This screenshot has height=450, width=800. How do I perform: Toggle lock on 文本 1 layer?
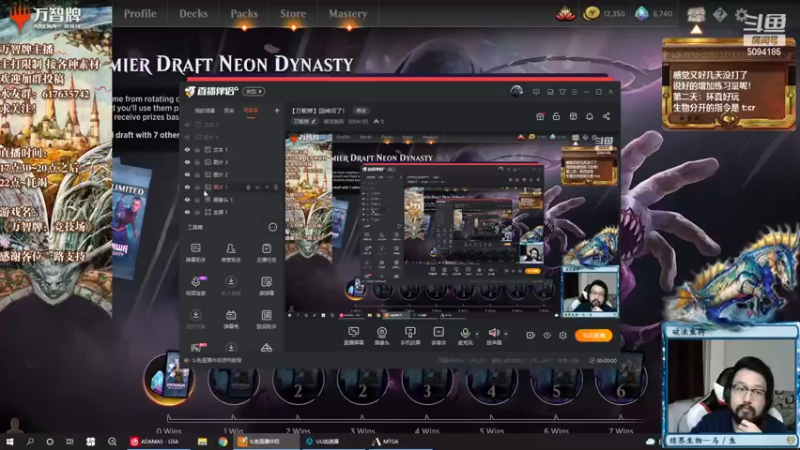[197, 149]
